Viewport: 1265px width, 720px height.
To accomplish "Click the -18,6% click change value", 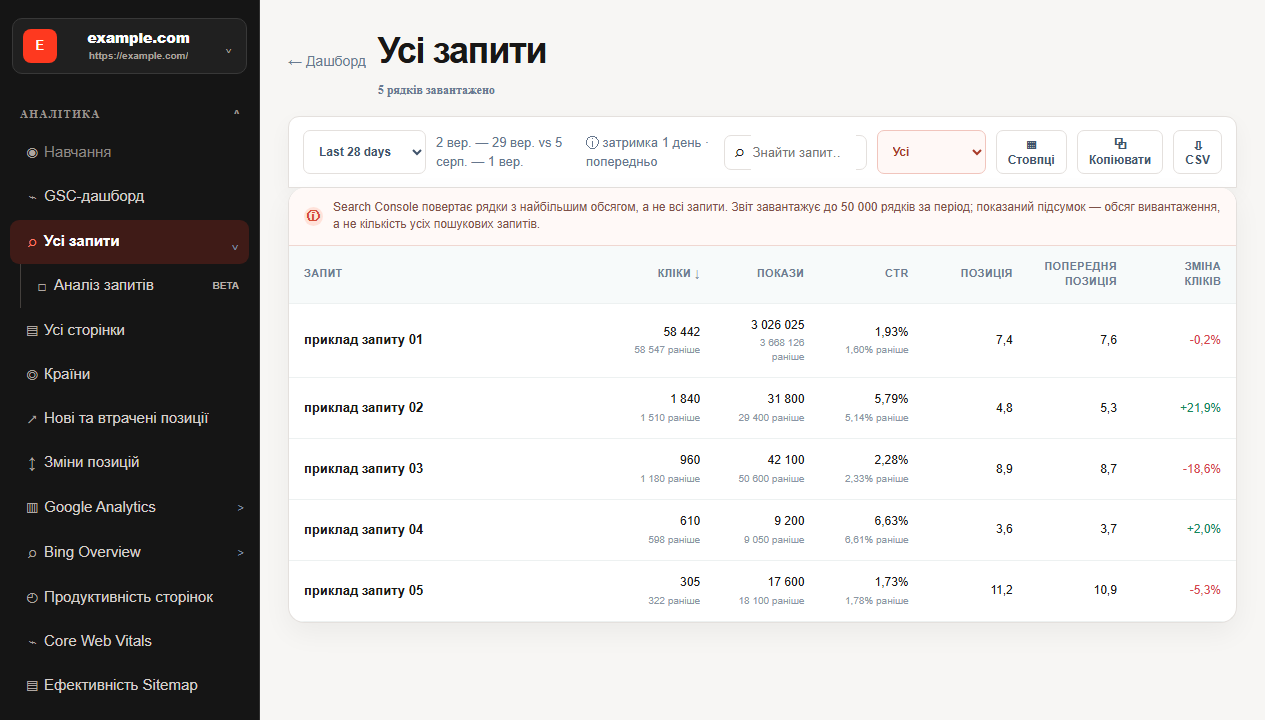I will click(x=1202, y=469).
